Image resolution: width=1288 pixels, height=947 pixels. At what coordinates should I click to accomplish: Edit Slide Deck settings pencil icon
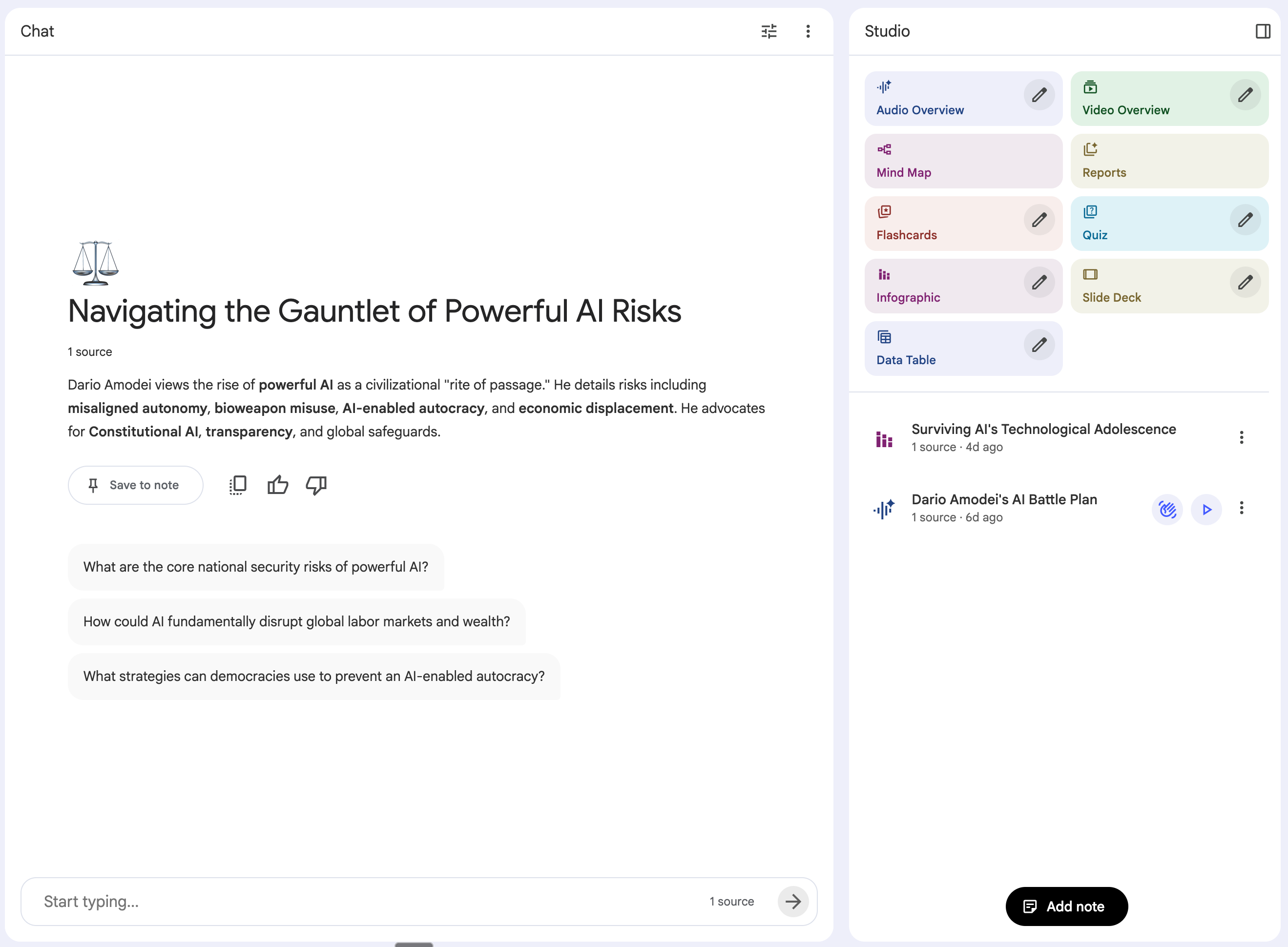coord(1245,282)
